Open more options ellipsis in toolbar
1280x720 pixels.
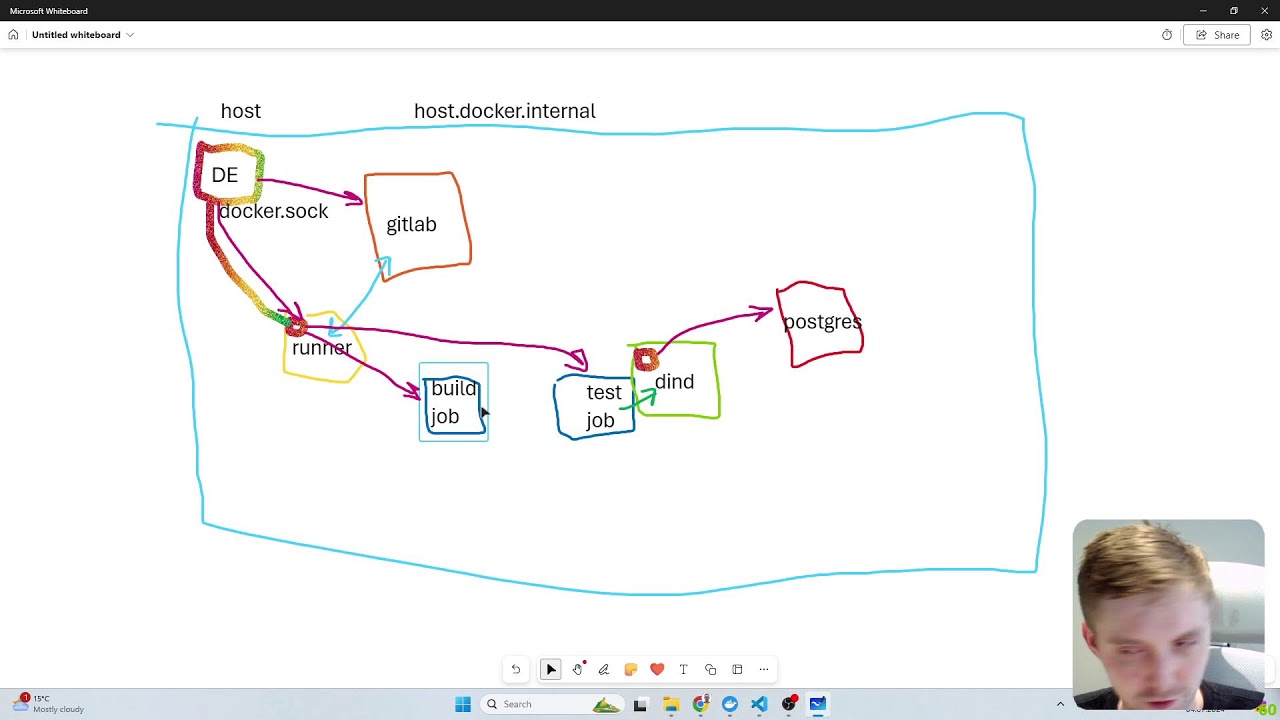point(764,669)
